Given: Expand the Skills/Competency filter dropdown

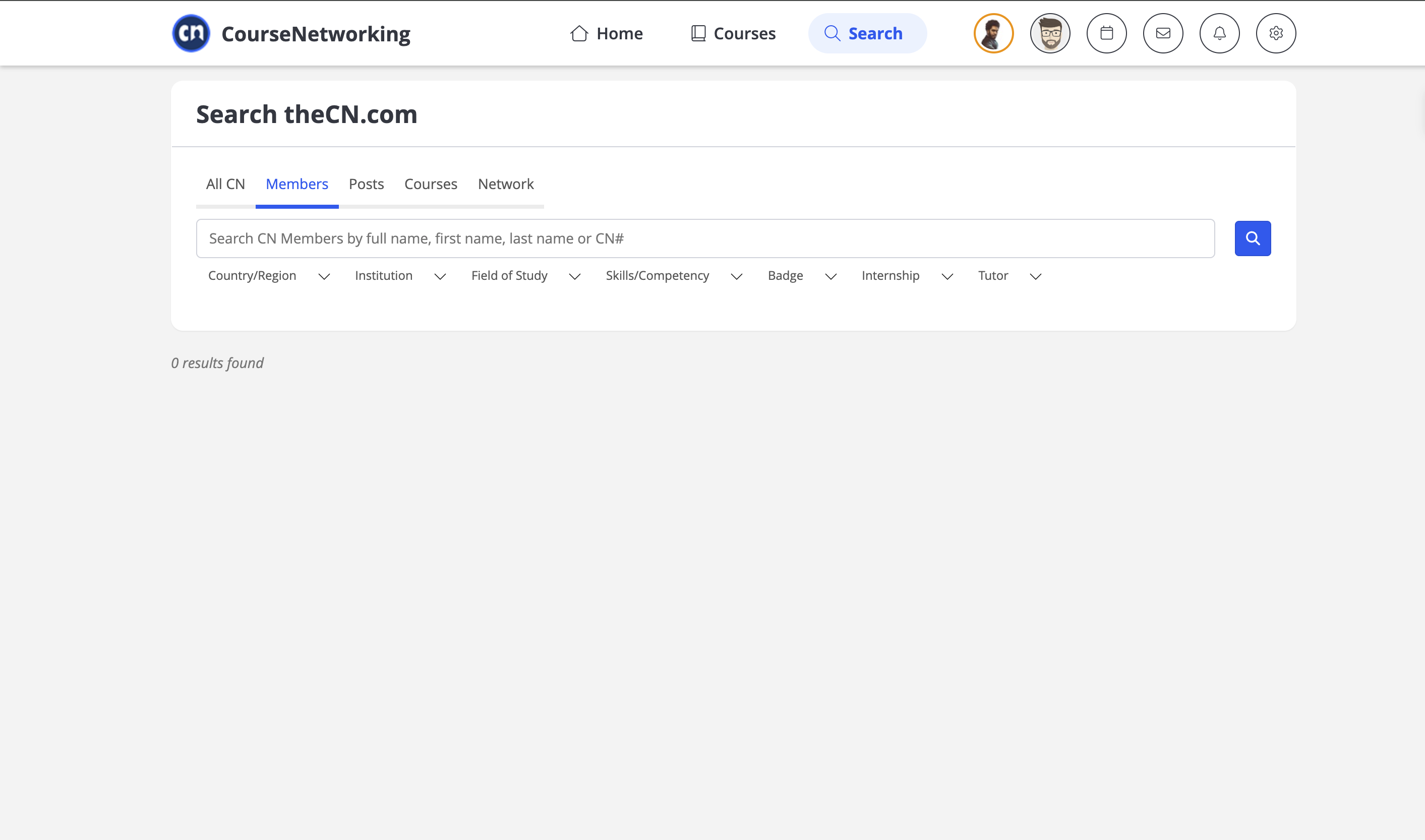Looking at the screenshot, I should click(x=675, y=276).
